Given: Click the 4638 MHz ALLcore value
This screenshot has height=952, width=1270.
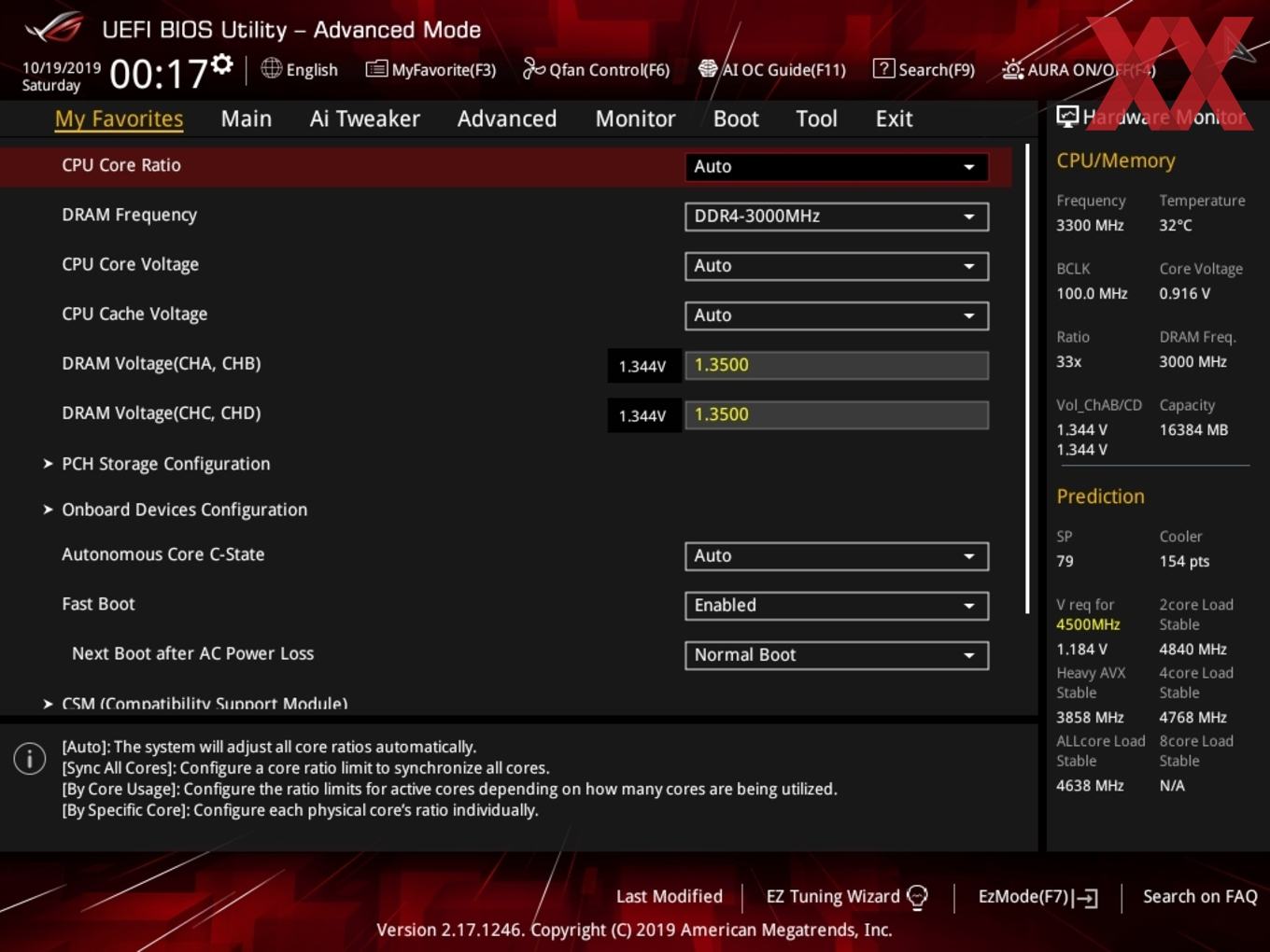Looking at the screenshot, I should [1090, 786].
